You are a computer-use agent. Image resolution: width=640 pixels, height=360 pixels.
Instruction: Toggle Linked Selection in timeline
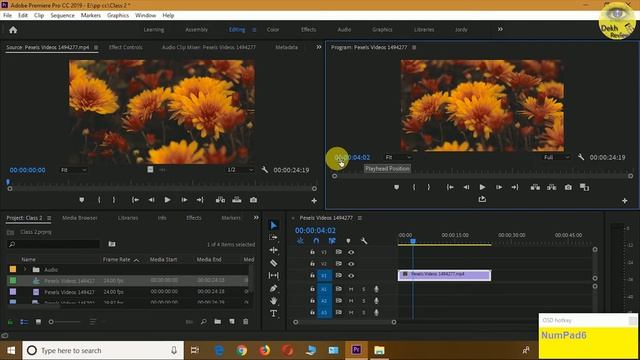click(332, 241)
